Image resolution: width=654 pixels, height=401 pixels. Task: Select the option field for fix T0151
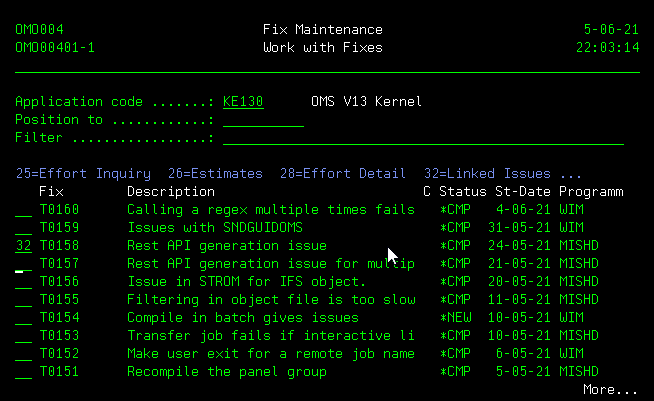(x=23, y=372)
